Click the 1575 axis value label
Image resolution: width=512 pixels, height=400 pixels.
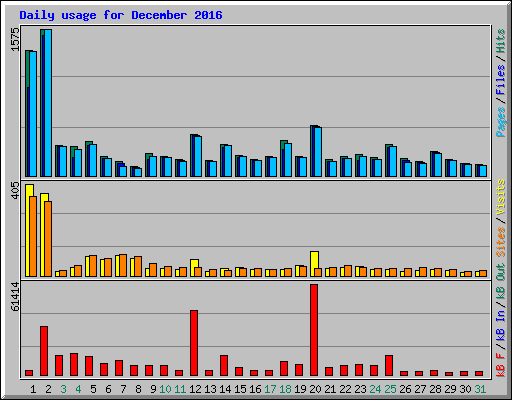(x=15, y=40)
